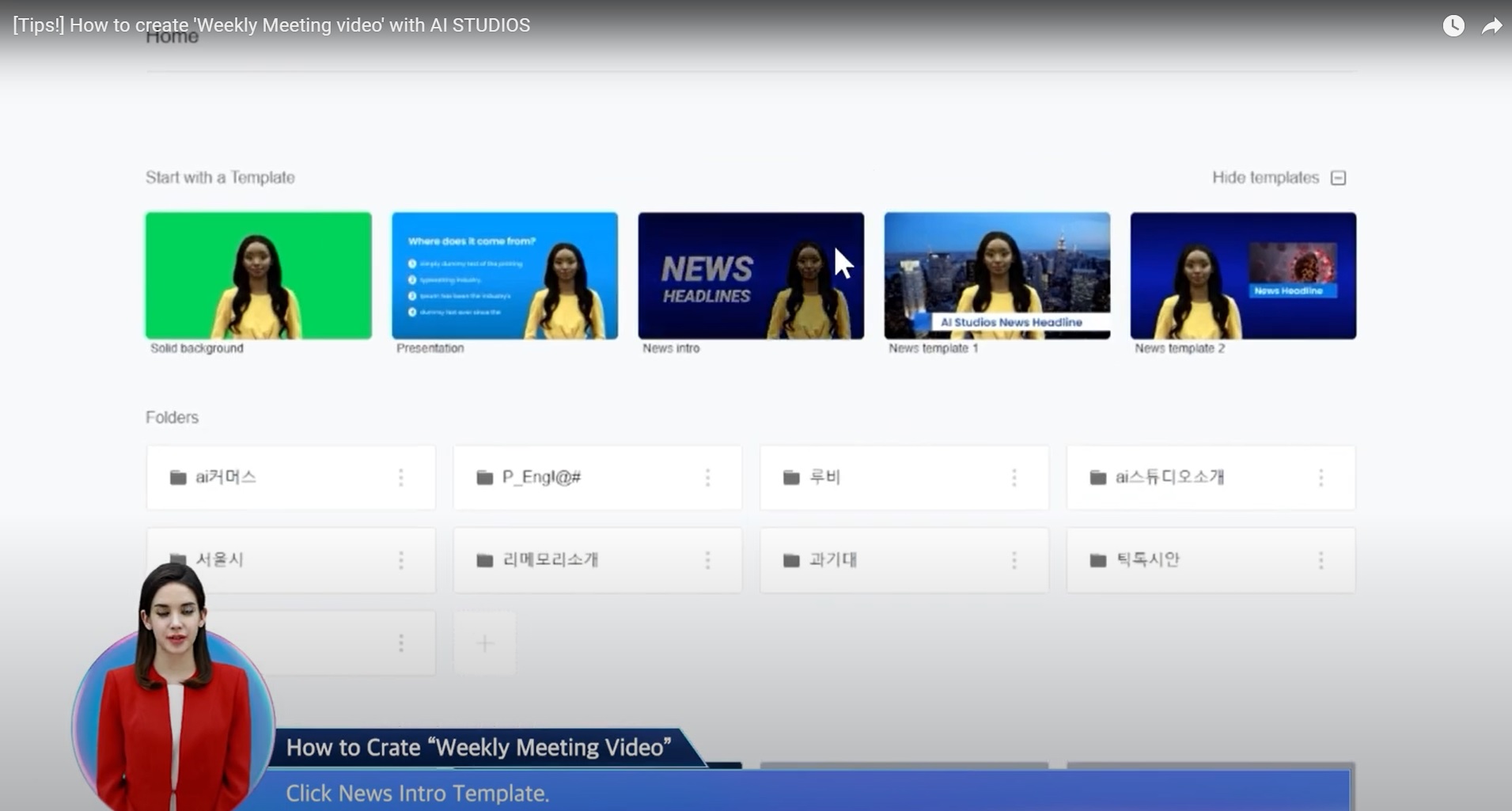Choose the News template 1 thumbnail
1512x811 pixels.
pyautogui.click(x=997, y=275)
